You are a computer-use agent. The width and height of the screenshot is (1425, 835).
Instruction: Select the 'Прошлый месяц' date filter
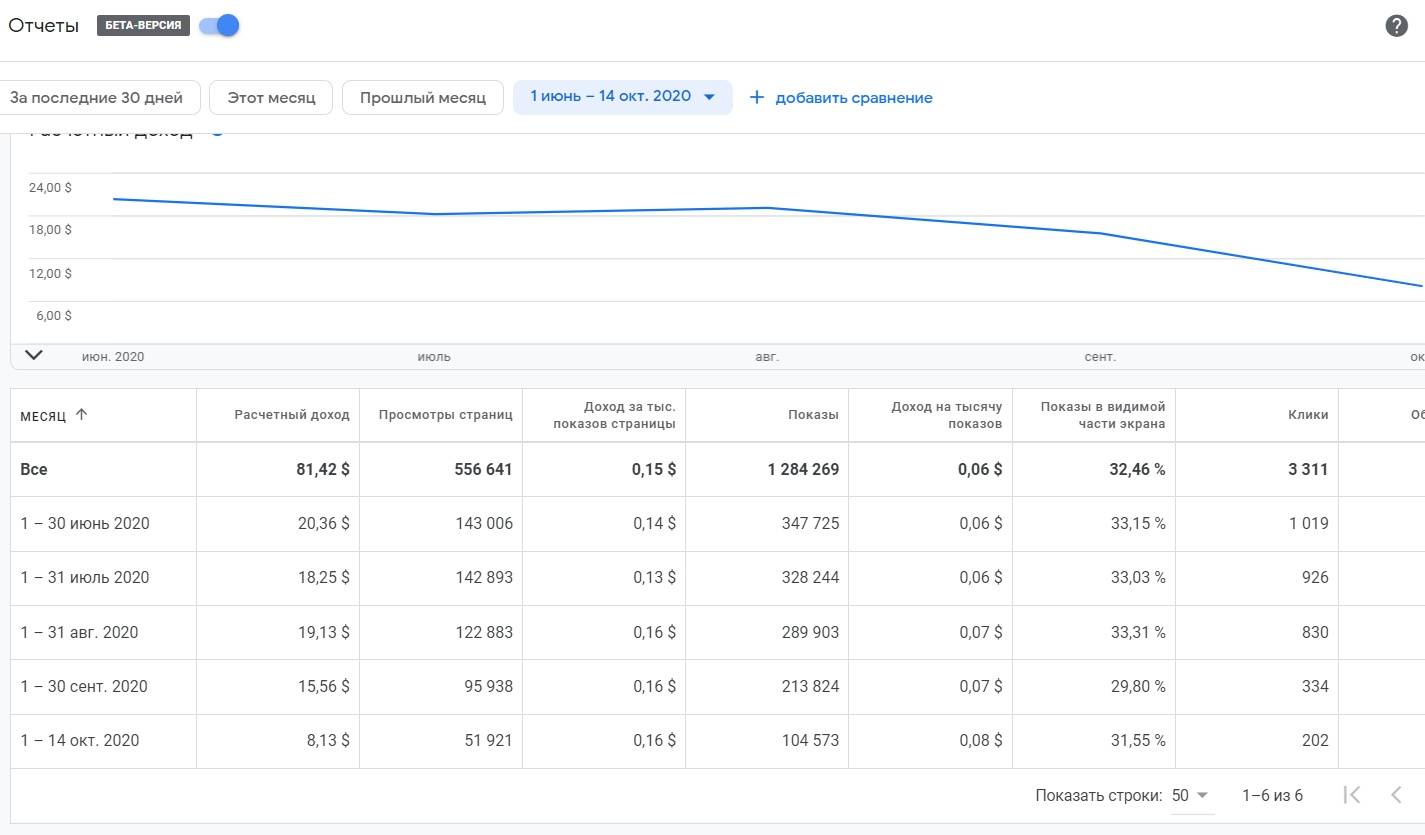click(x=422, y=98)
